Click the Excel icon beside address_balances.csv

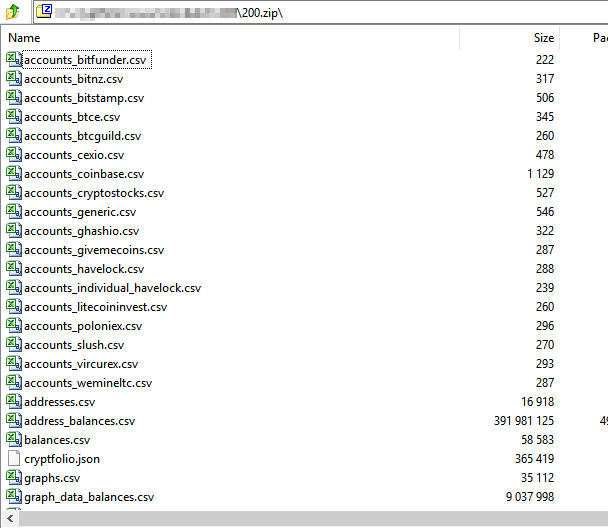[x=14, y=421]
